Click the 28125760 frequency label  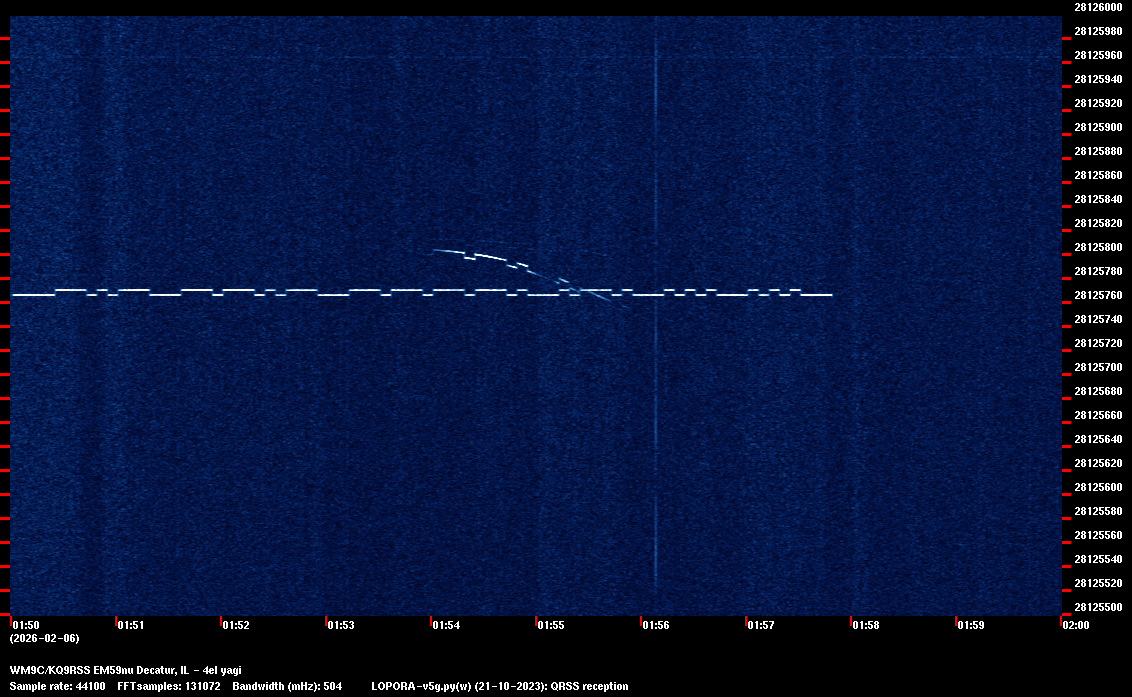click(1098, 295)
